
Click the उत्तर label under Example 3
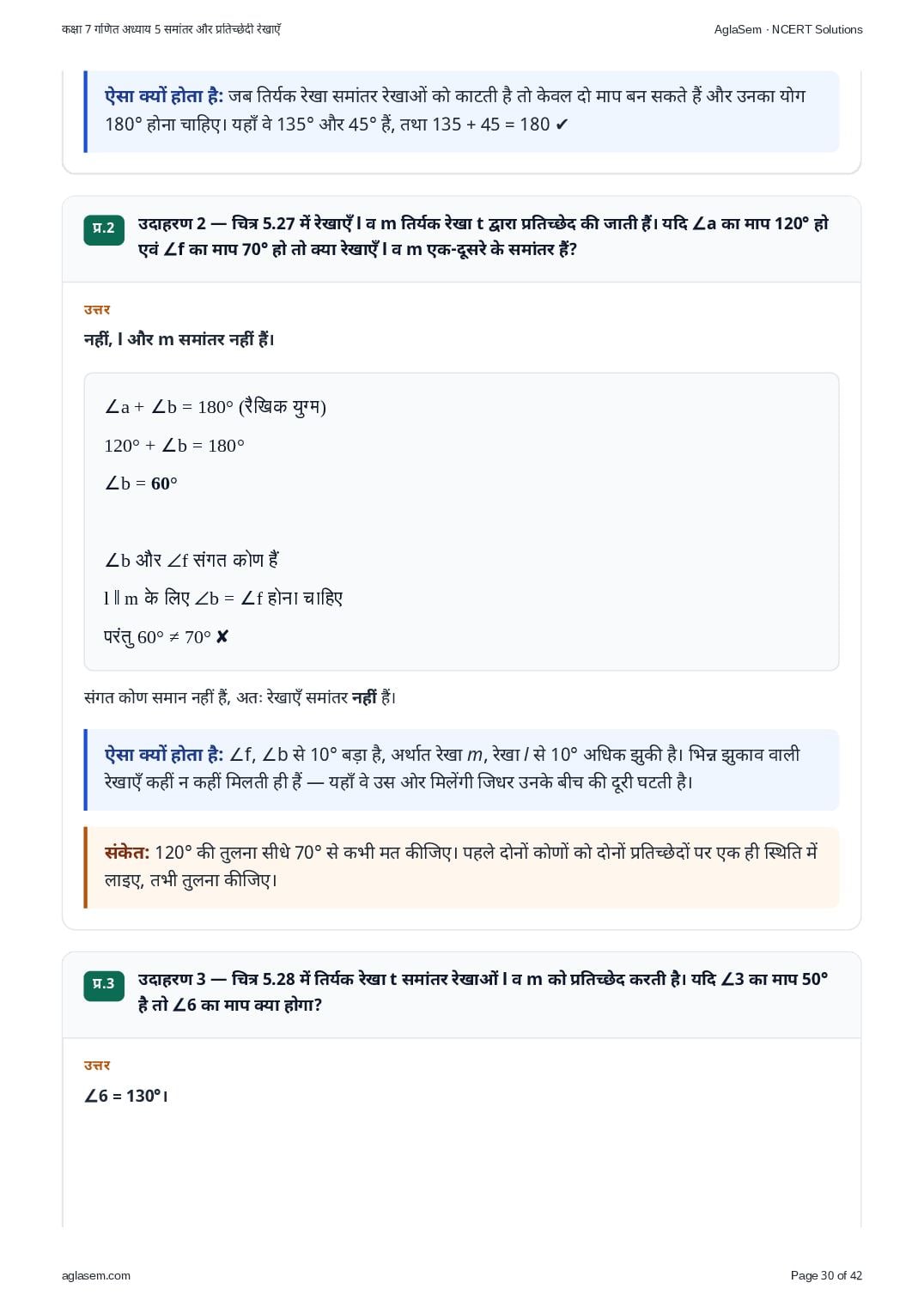[97, 1066]
